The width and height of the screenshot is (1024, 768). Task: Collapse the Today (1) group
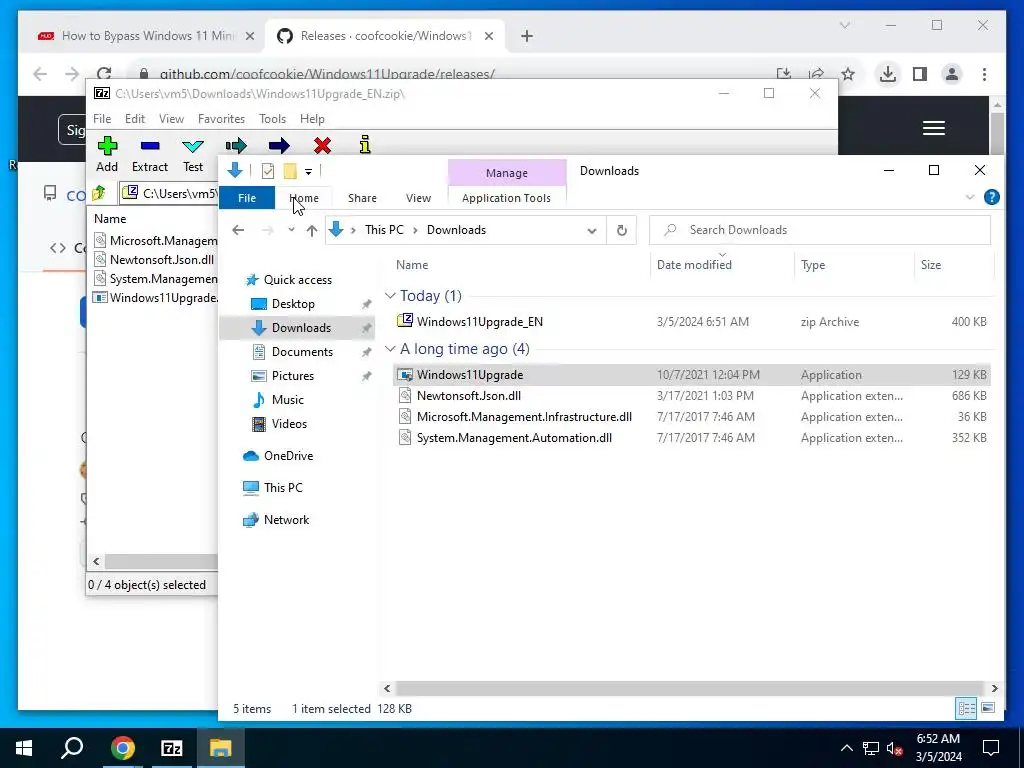click(x=390, y=296)
